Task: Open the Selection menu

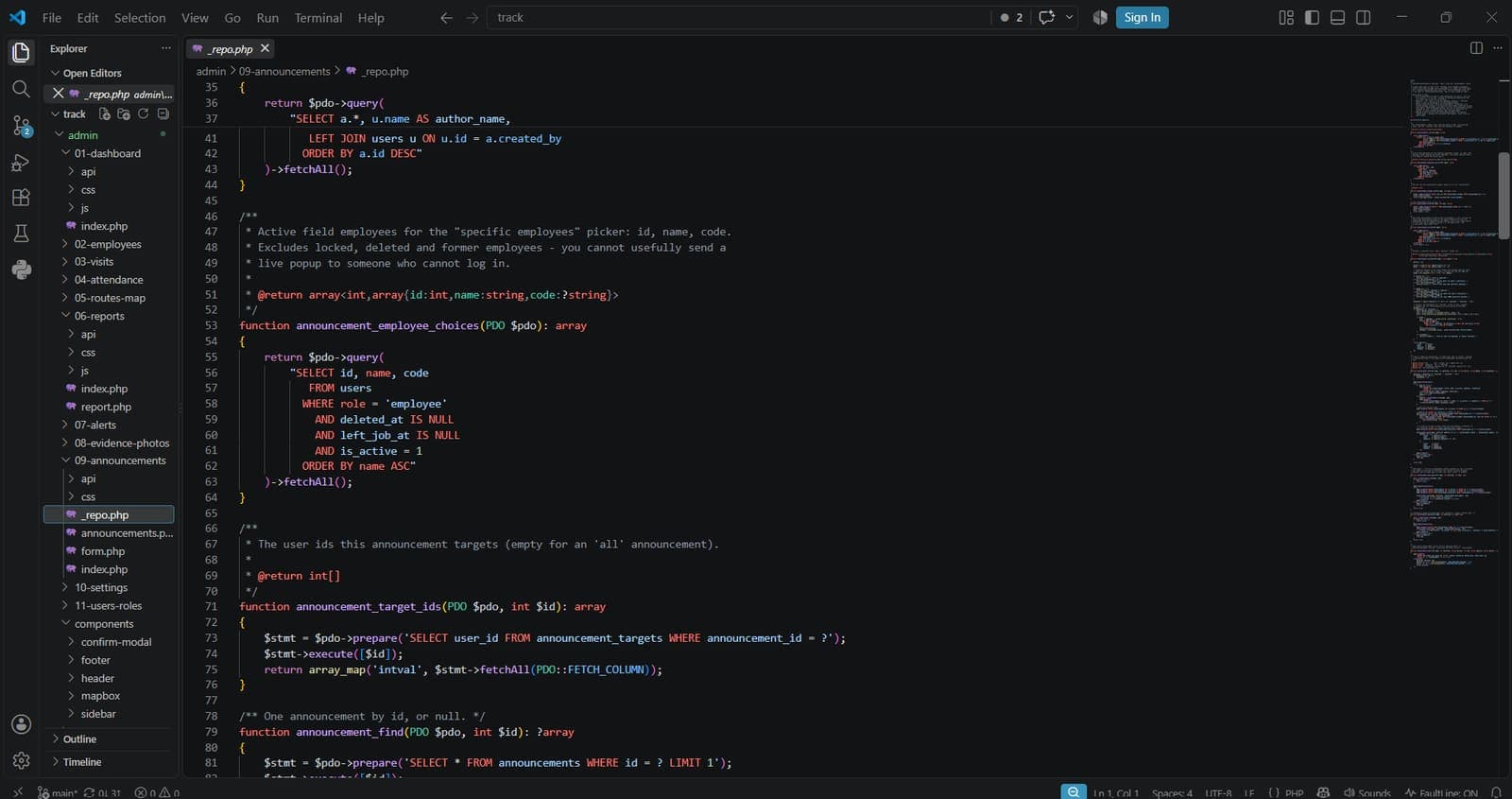Action: (x=140, y=18)
